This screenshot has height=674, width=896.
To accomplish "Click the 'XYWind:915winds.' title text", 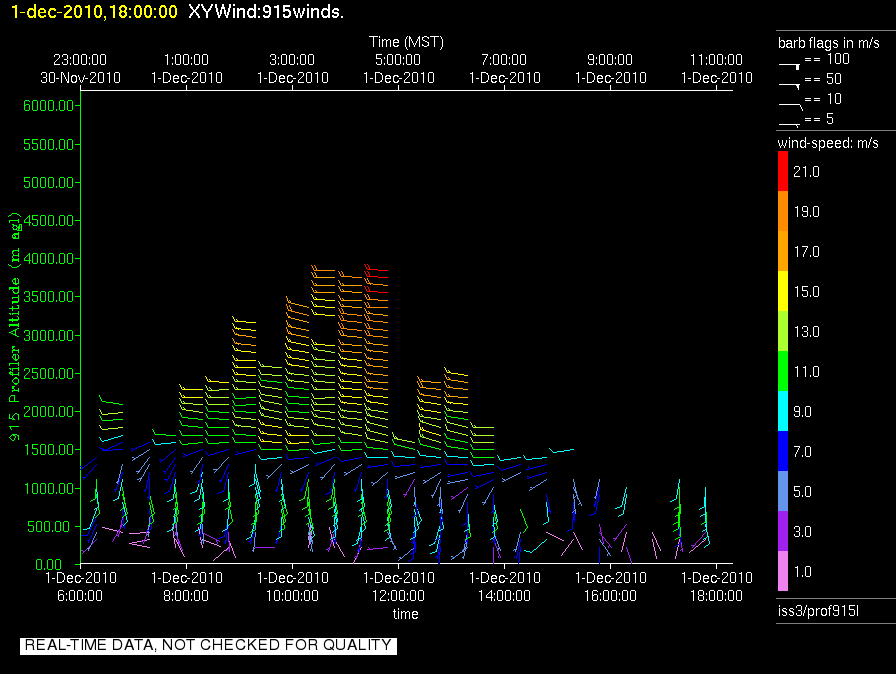I will 266,12.
